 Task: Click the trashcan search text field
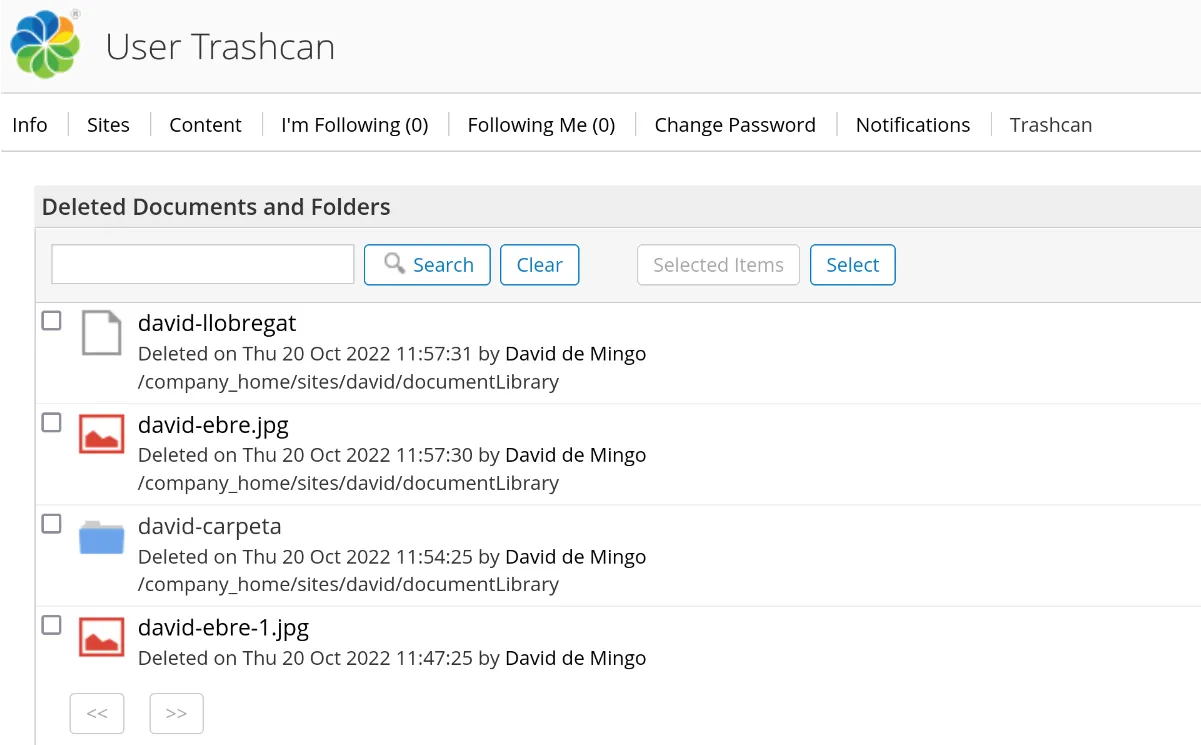(x=203, y=264)
